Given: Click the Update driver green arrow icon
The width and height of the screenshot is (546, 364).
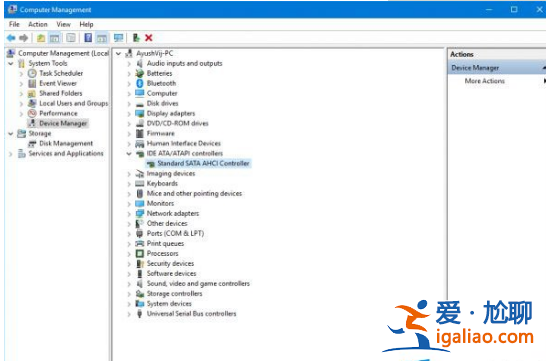Looking at the screenshot, I should coord(136,38).
